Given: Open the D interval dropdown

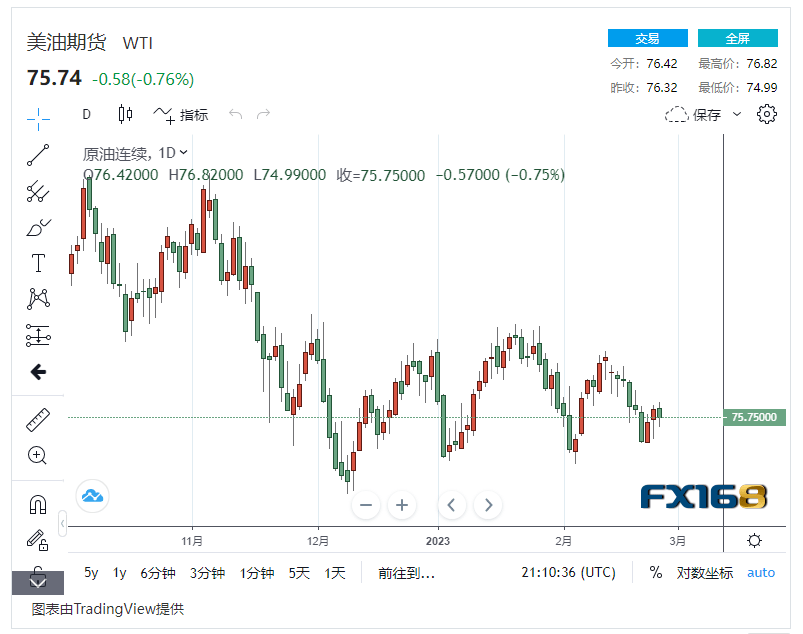Looking at the screenshot, I should click(86, 115).
